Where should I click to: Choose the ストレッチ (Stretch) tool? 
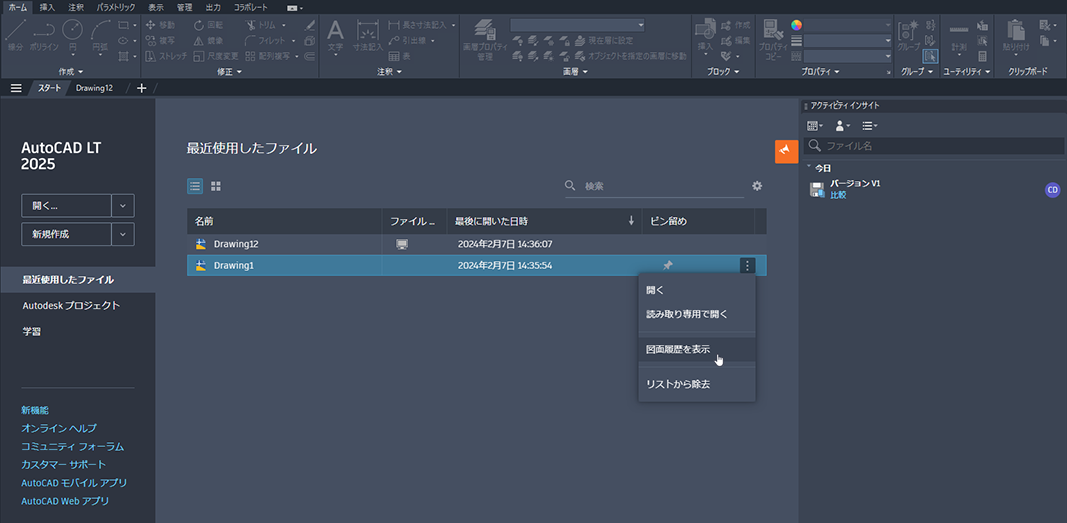[166, 56]
